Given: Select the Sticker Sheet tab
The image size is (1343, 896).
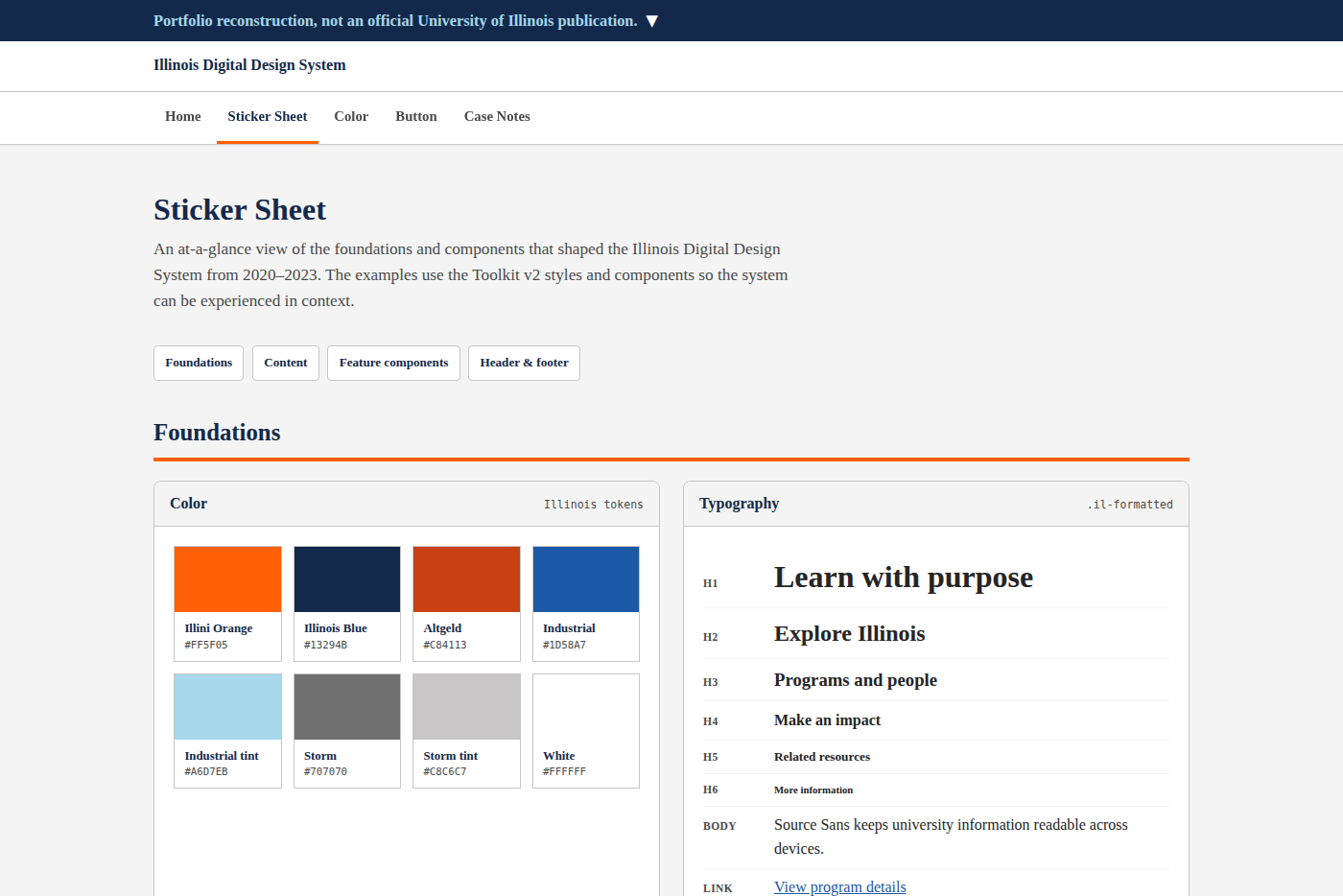Looking at the screenshot, I should 268,117.
